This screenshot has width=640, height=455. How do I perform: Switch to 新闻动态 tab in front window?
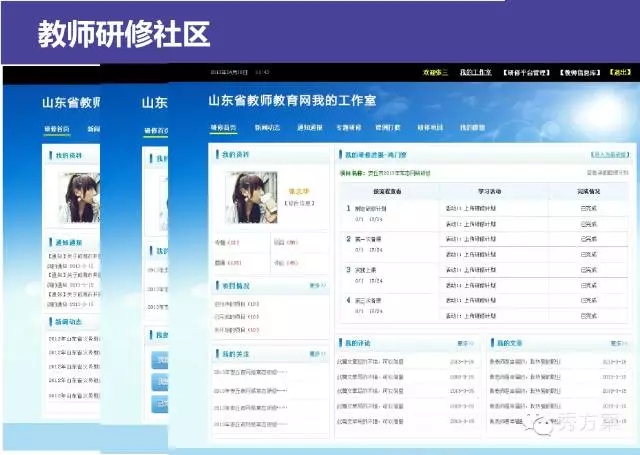point(267,127)
